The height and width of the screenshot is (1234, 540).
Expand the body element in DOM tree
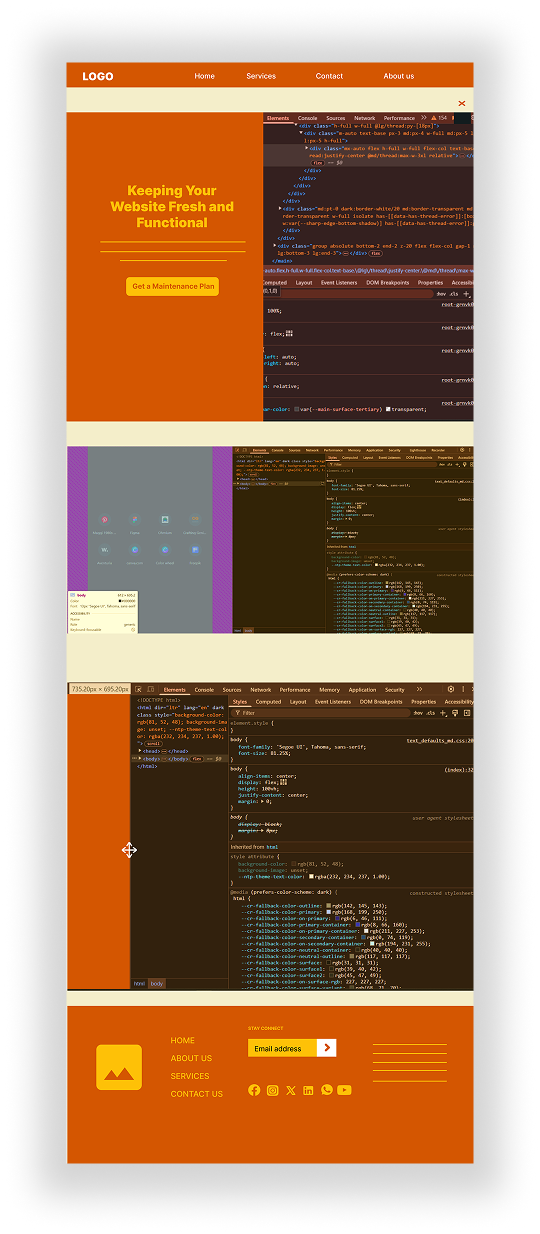(x=141, y=758)
